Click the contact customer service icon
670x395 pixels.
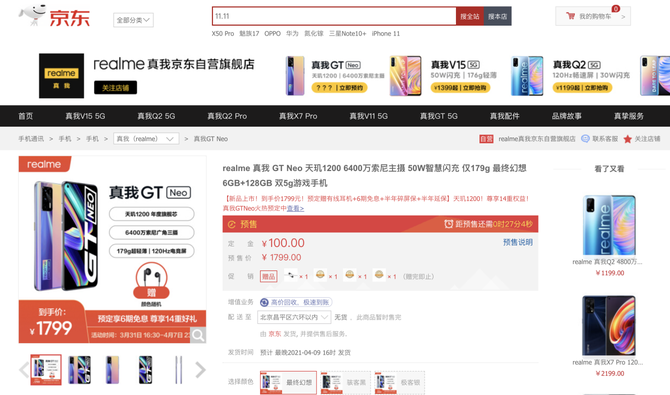pos(585,139)
